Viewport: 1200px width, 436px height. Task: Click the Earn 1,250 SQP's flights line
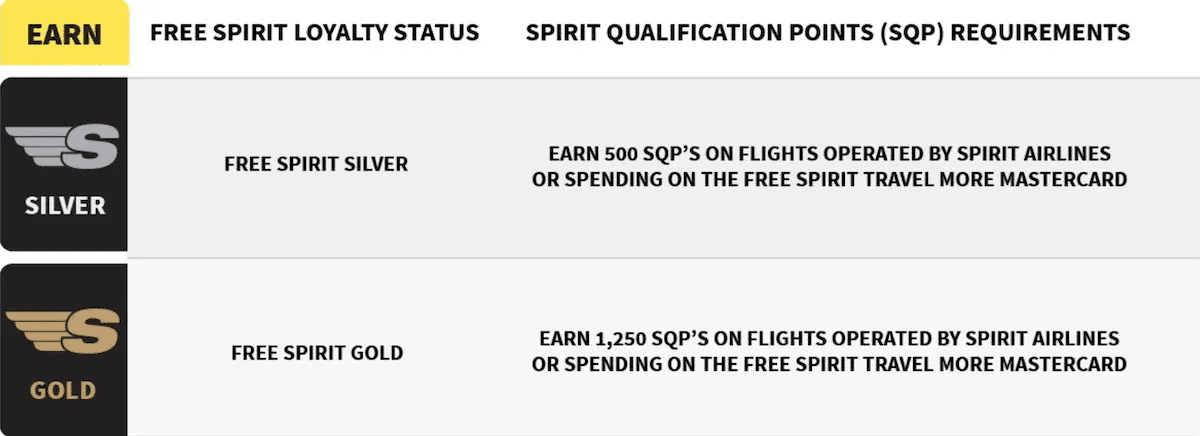(830, 338)
